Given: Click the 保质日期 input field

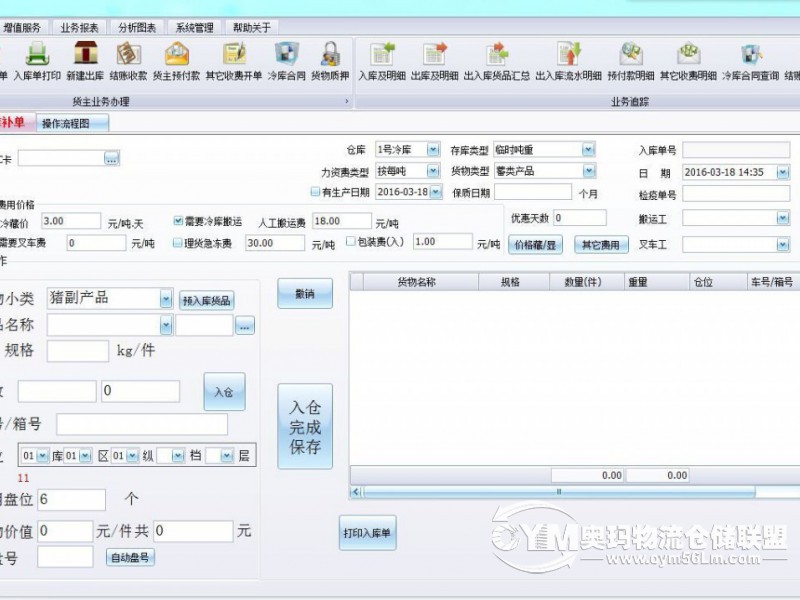Looking at the screenshot, I should [533, 192].
